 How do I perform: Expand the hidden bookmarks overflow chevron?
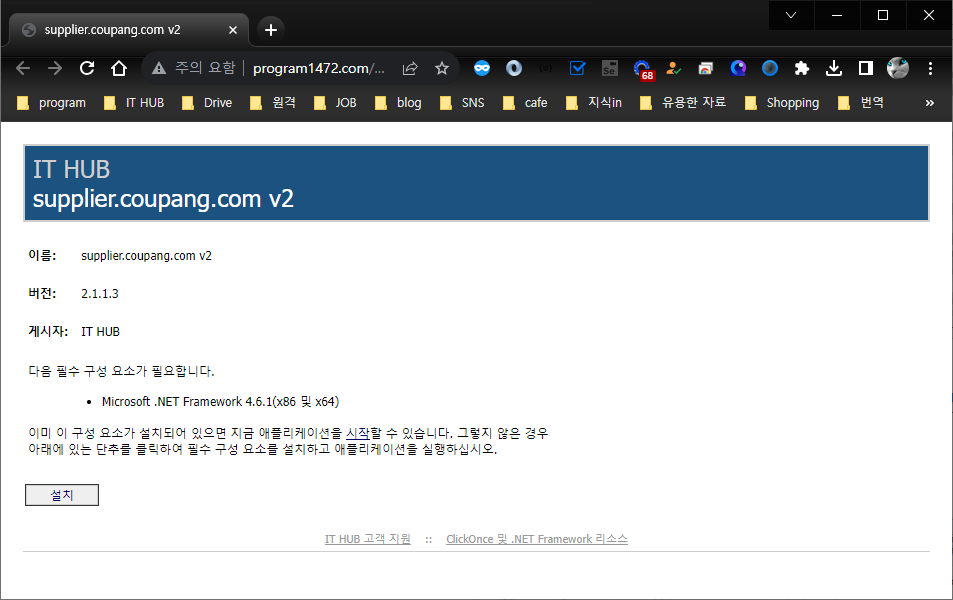click(929, 102)
